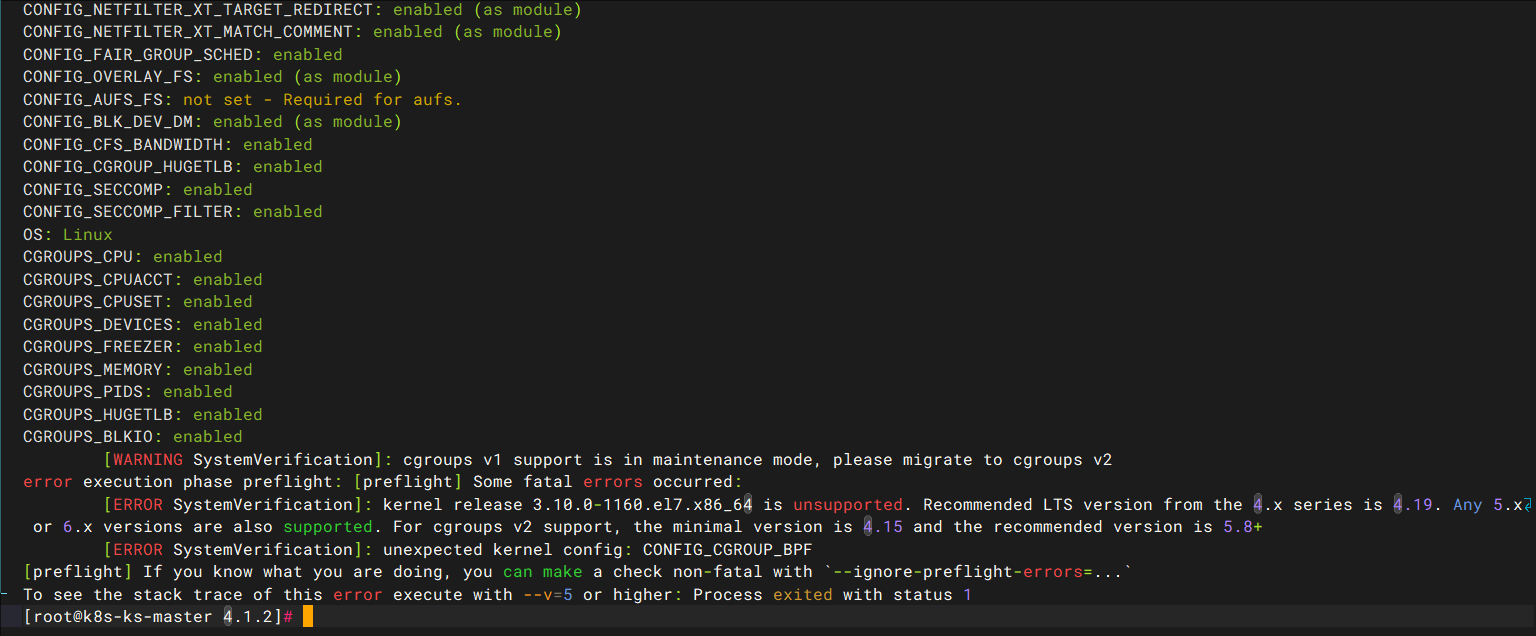The image size is (1536, 636).
Task: Click the CGROUPS_BLKIO enabled entry
Action: coord(133,437)
